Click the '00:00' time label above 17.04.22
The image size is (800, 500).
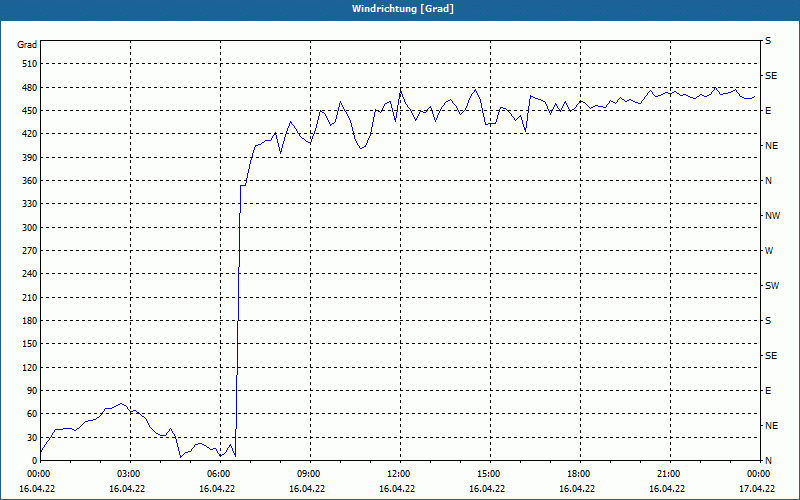coord(757,474)
